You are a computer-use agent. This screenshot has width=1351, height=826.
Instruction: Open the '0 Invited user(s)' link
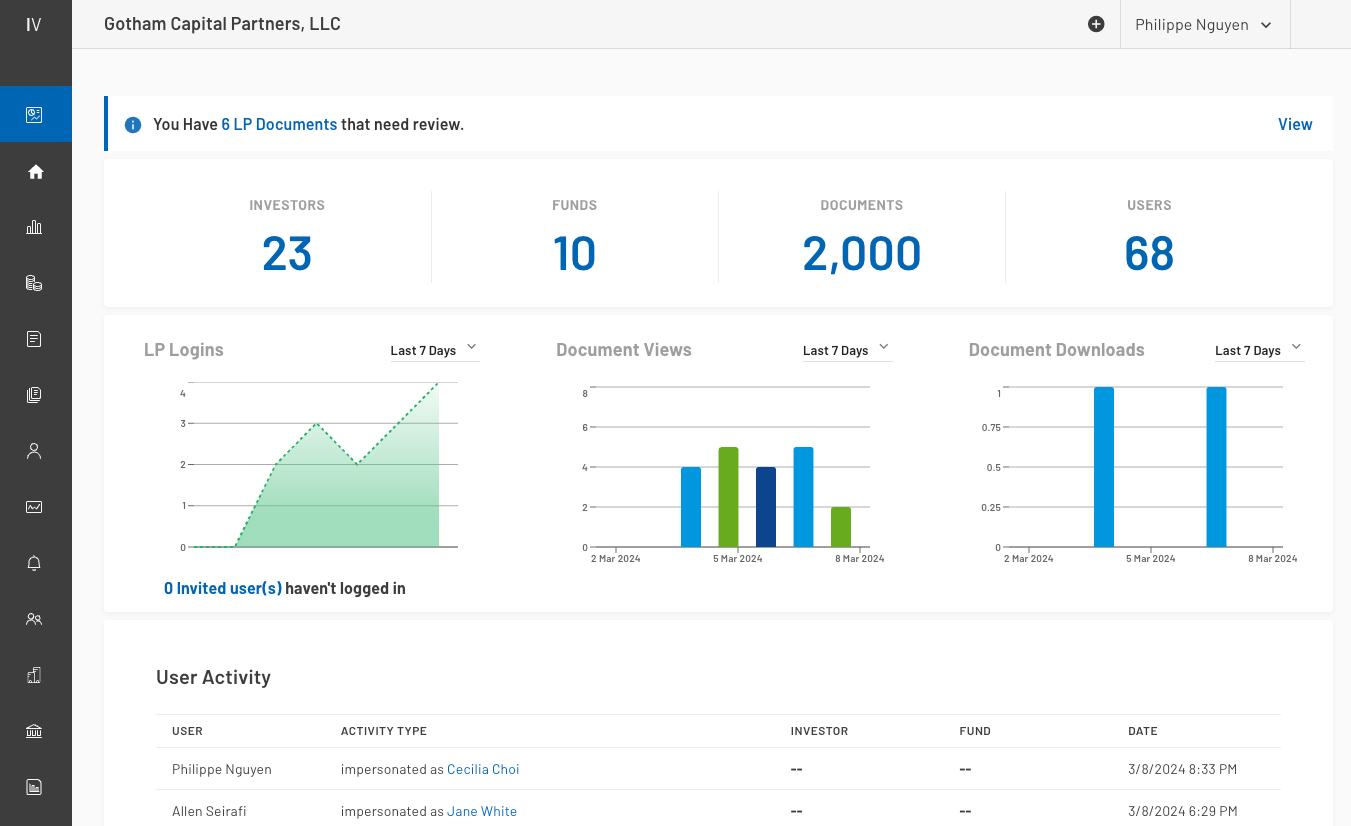pos(222,588)
